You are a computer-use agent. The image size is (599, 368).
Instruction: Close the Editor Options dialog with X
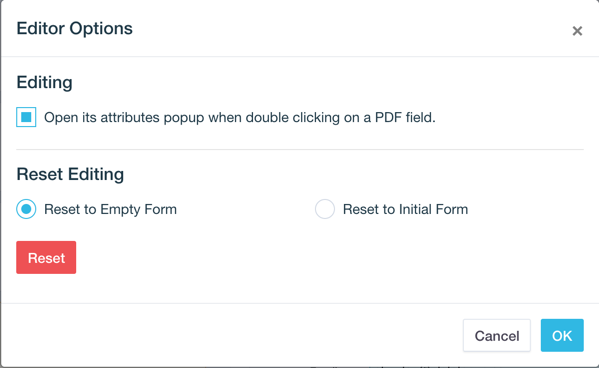click(x=577, y=31)
